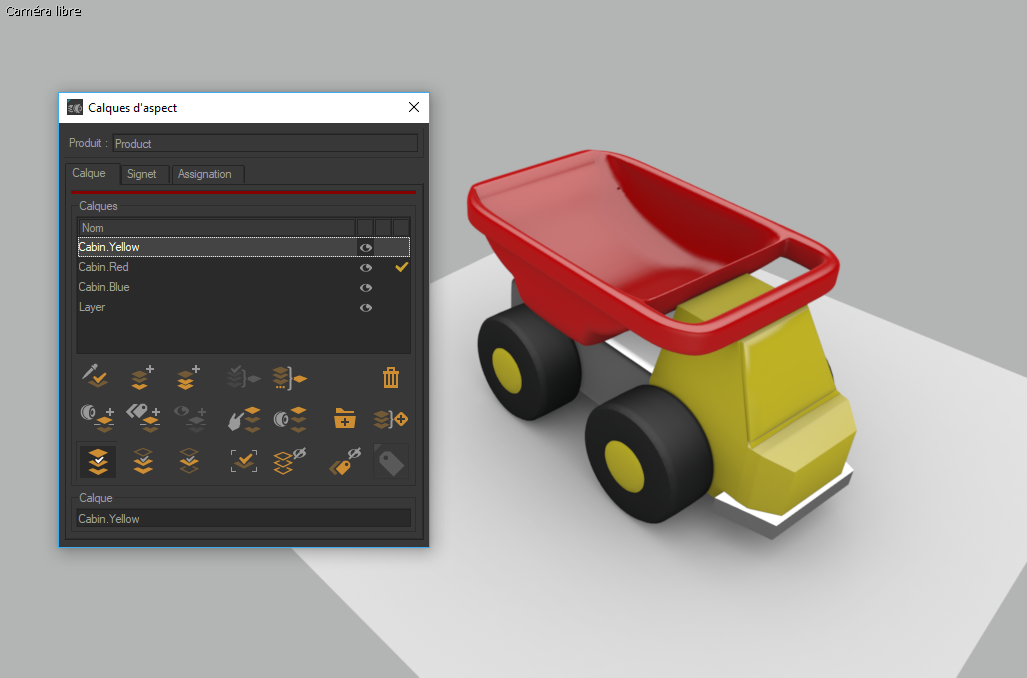This screenshot has height=678, width=1027.
Task: Click the orange trash can delete icon
Action: 391,378
